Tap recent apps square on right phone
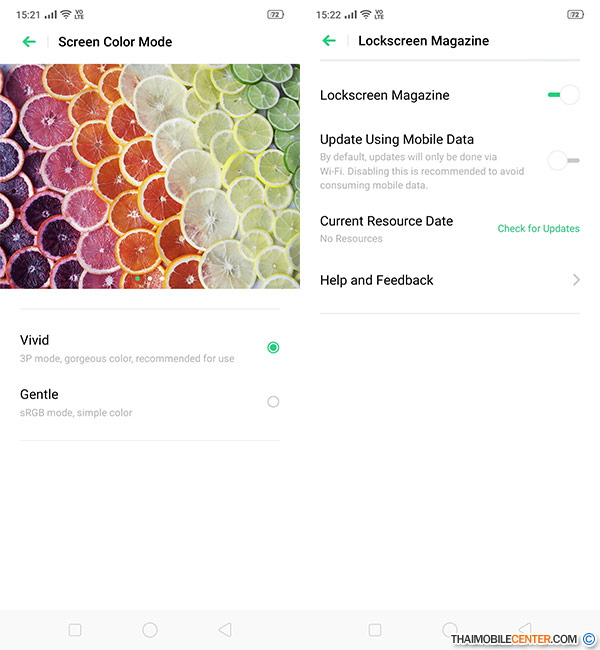 375,630
